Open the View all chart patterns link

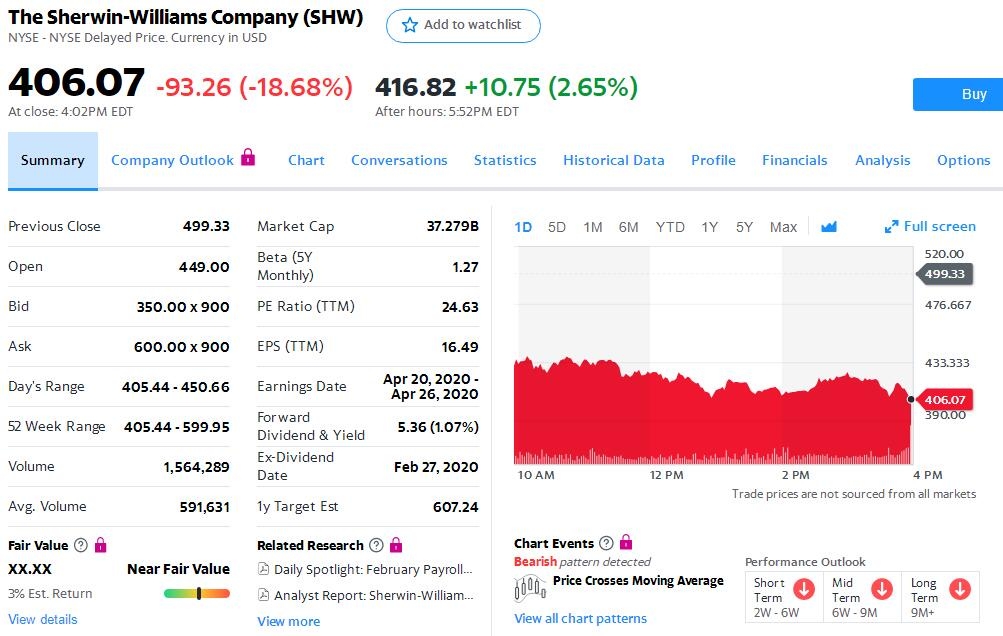[580, 618]
